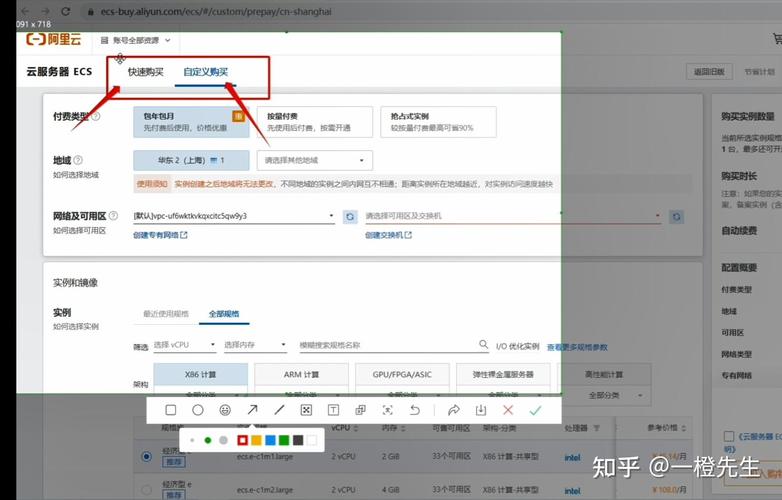Go back with the browser back arrow
The width and height of the screenshot is (782, 500).
click(25, 11)
